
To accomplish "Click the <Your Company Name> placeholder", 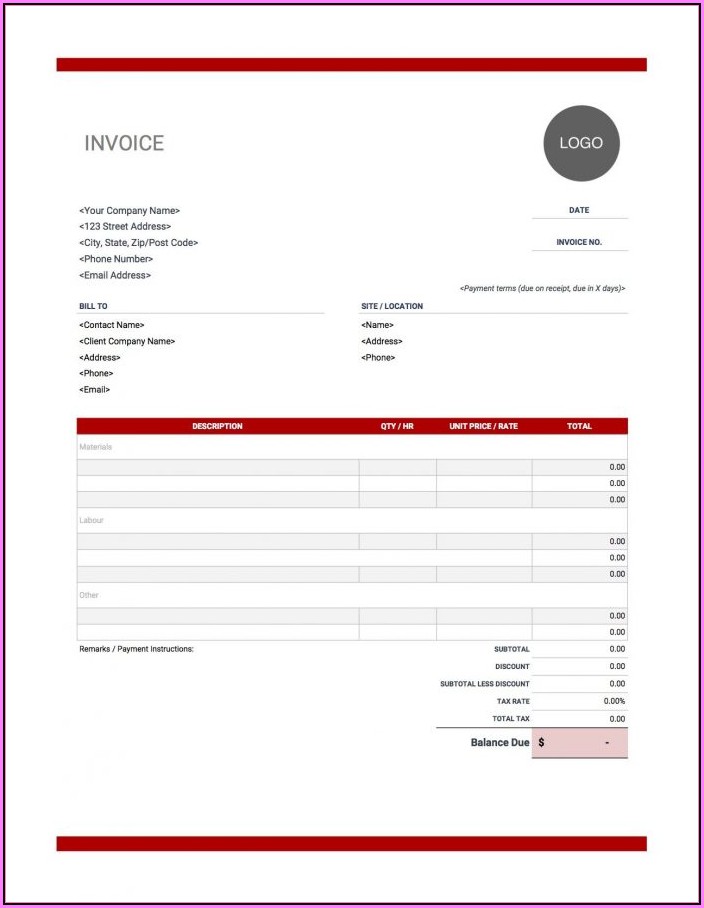I will [129, 211].
